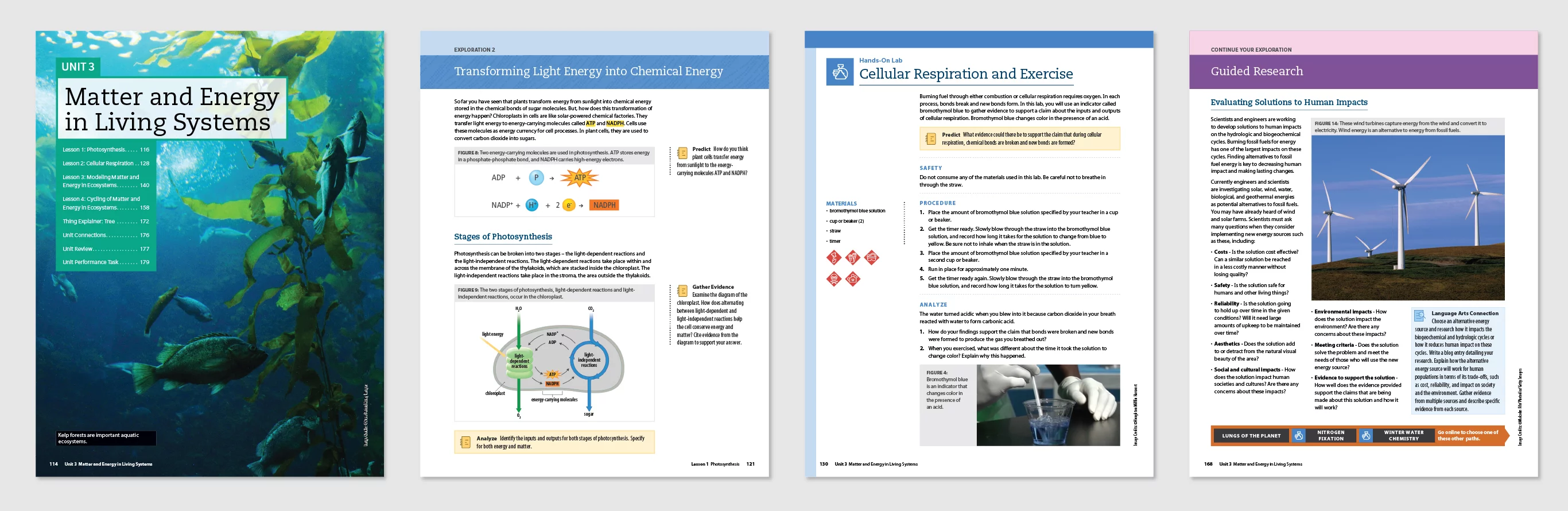Click the skull and crossbones poison icon

[x=833, y=279]
